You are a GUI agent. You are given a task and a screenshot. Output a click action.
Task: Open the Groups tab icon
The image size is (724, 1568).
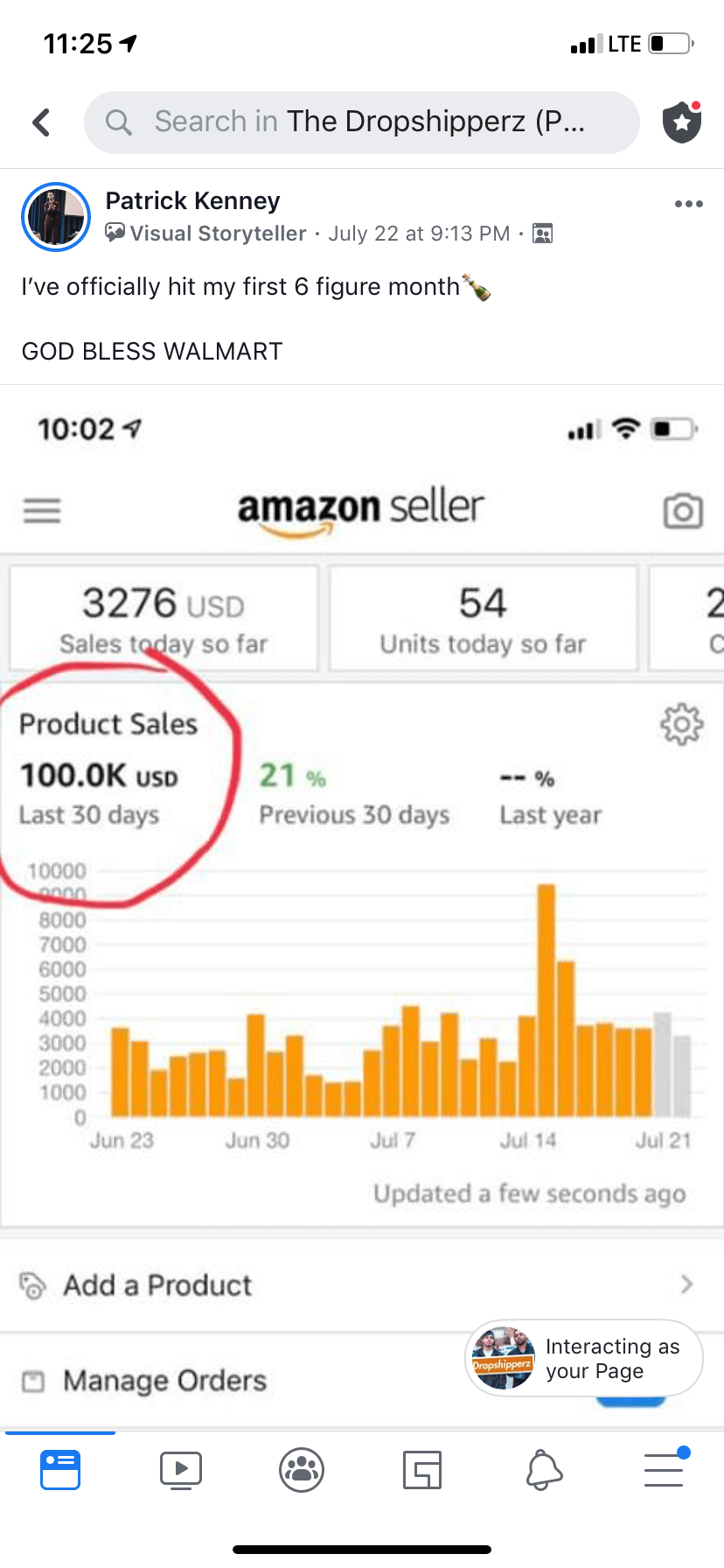tap(302, 1470)
